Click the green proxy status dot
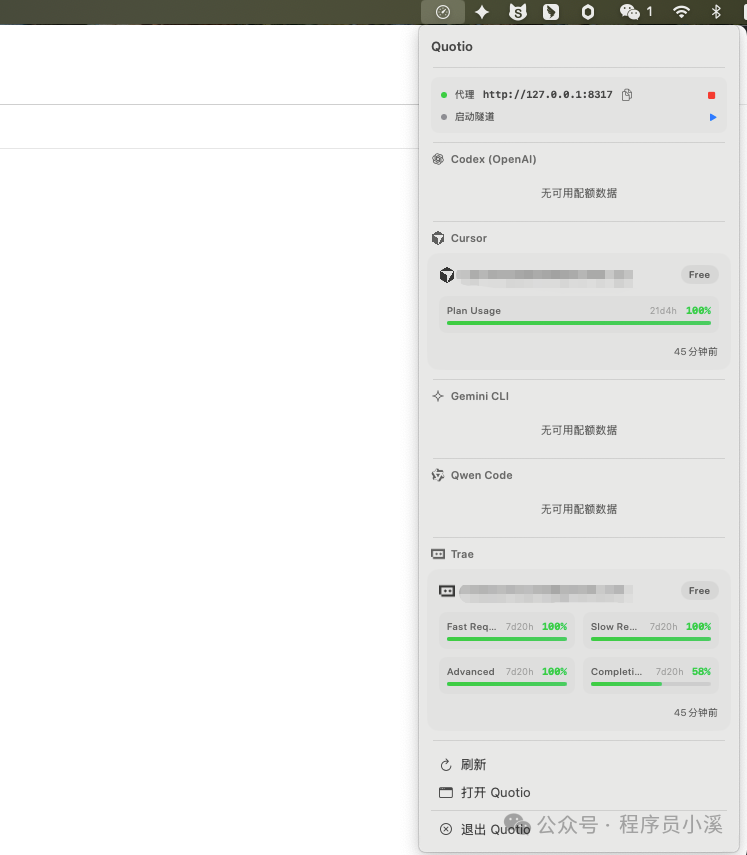 point(444,95)
